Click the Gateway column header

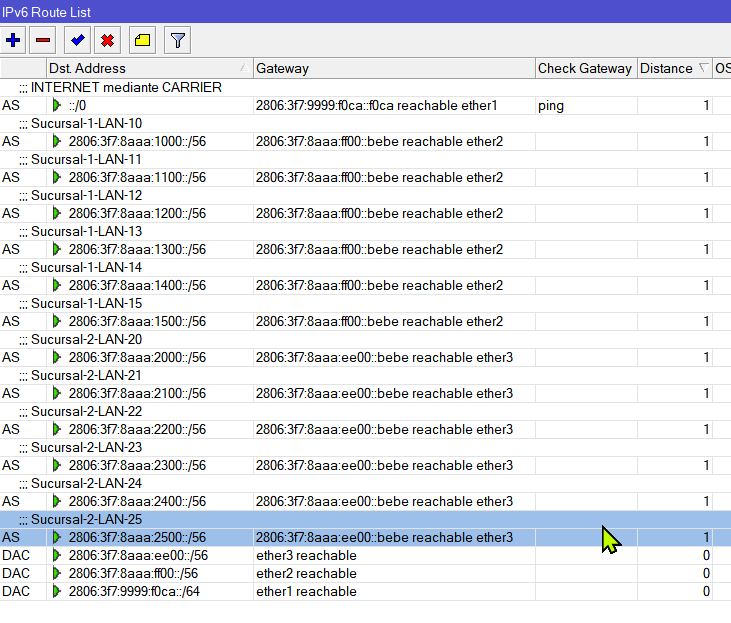tap(393, 68)
